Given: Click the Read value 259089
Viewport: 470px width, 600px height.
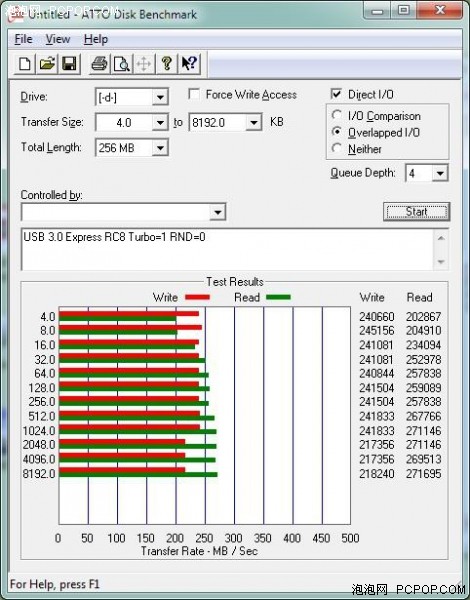Looking at the screenshot, I should pos(424,388).
